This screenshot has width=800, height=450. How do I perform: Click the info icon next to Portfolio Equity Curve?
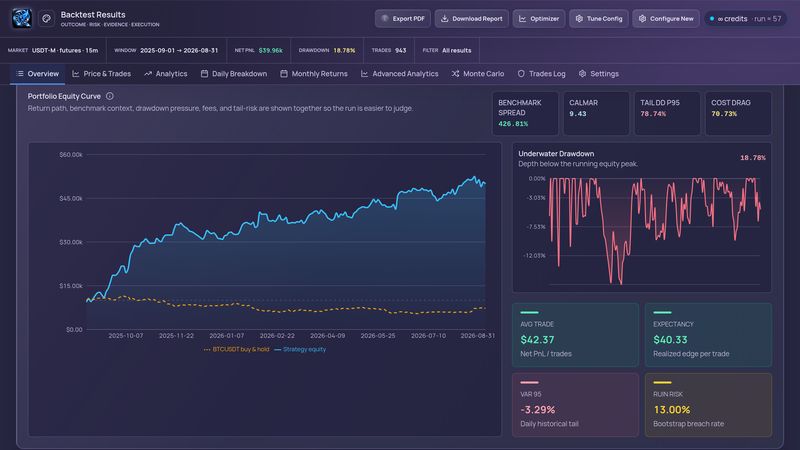pyautogui.click(x=110, y=96)
